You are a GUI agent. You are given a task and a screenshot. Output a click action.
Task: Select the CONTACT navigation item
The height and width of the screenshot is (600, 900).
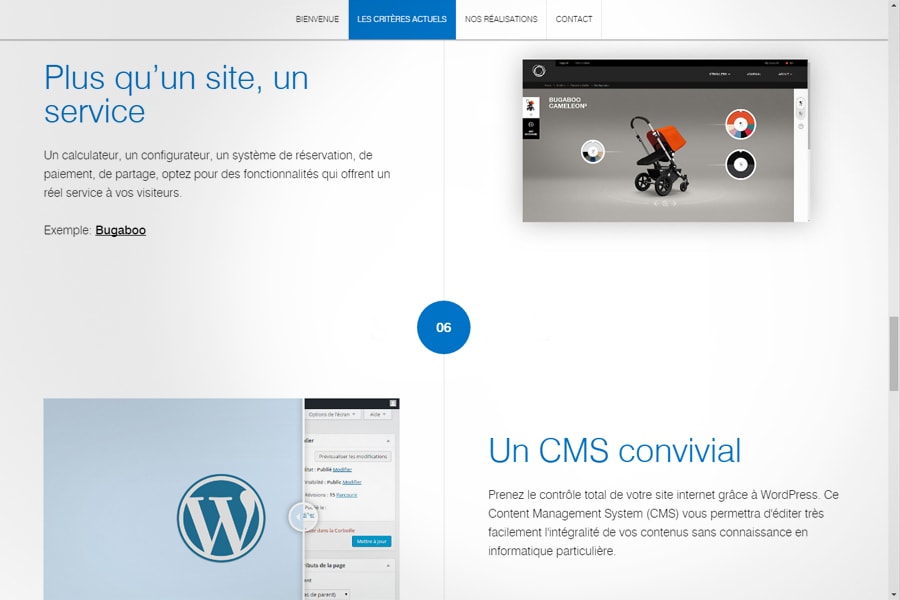(573, 18)
